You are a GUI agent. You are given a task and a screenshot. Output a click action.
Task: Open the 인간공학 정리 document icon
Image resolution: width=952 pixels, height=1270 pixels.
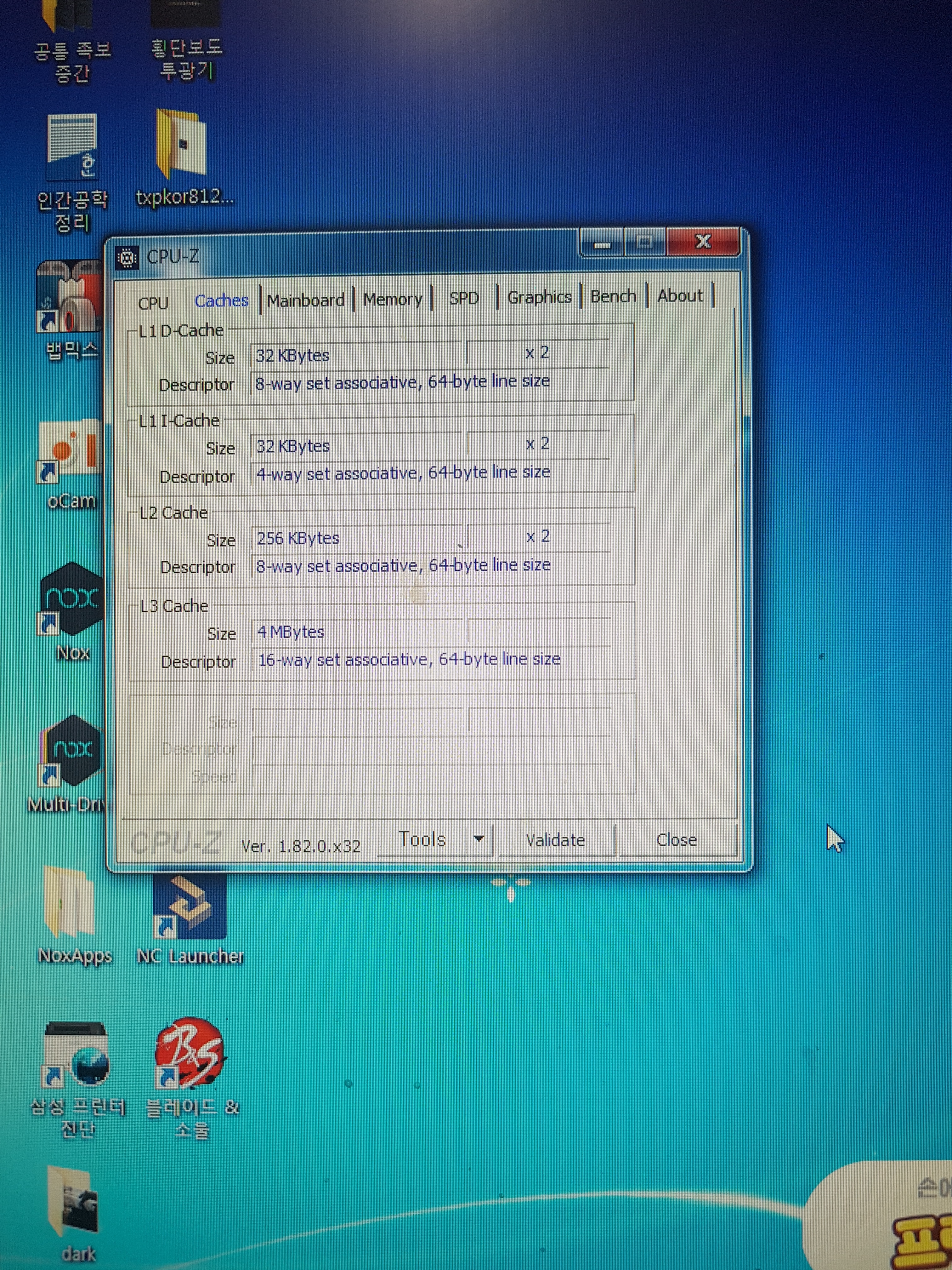pos(72,172)
